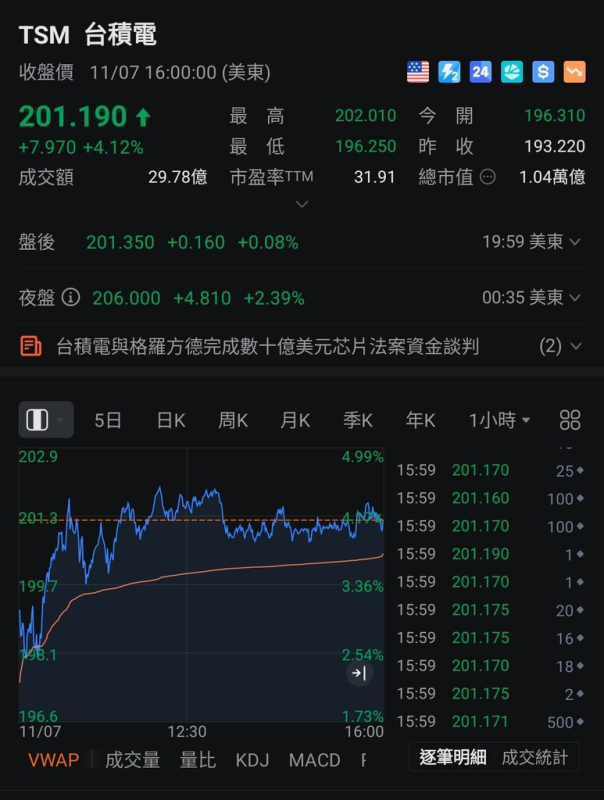604x800 pixels.
Task: Tap the blue dollar sign icon
Action: pyautogui.click(x=543, y=72)
